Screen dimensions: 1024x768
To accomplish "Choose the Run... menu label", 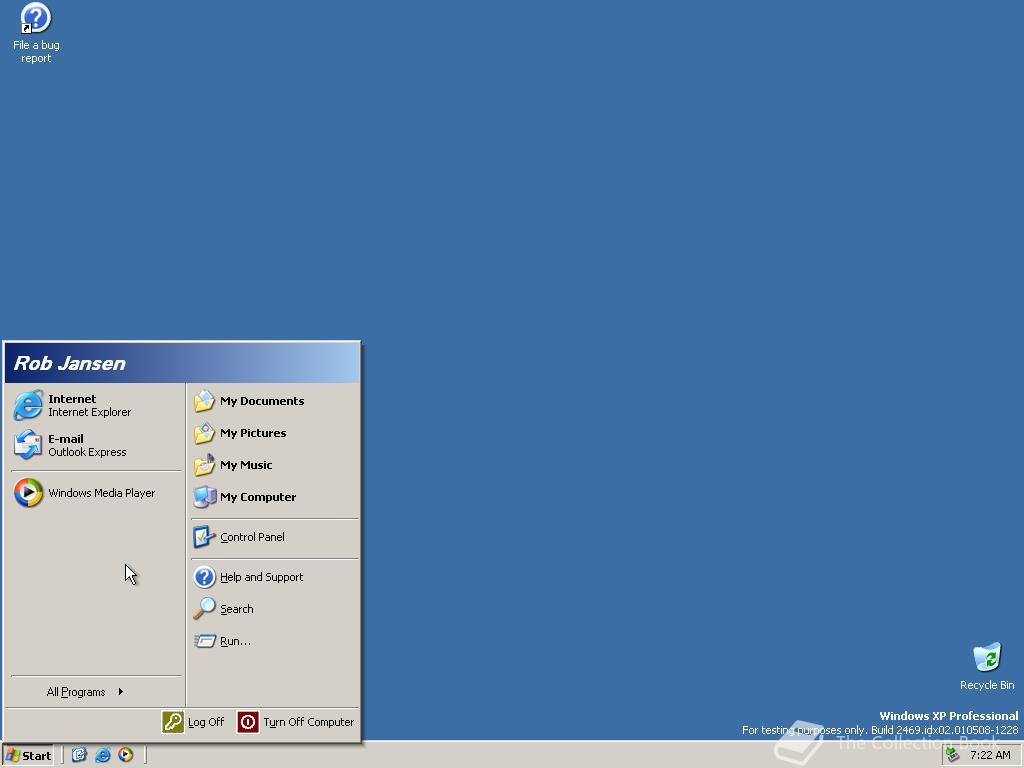I will [235, 641].
